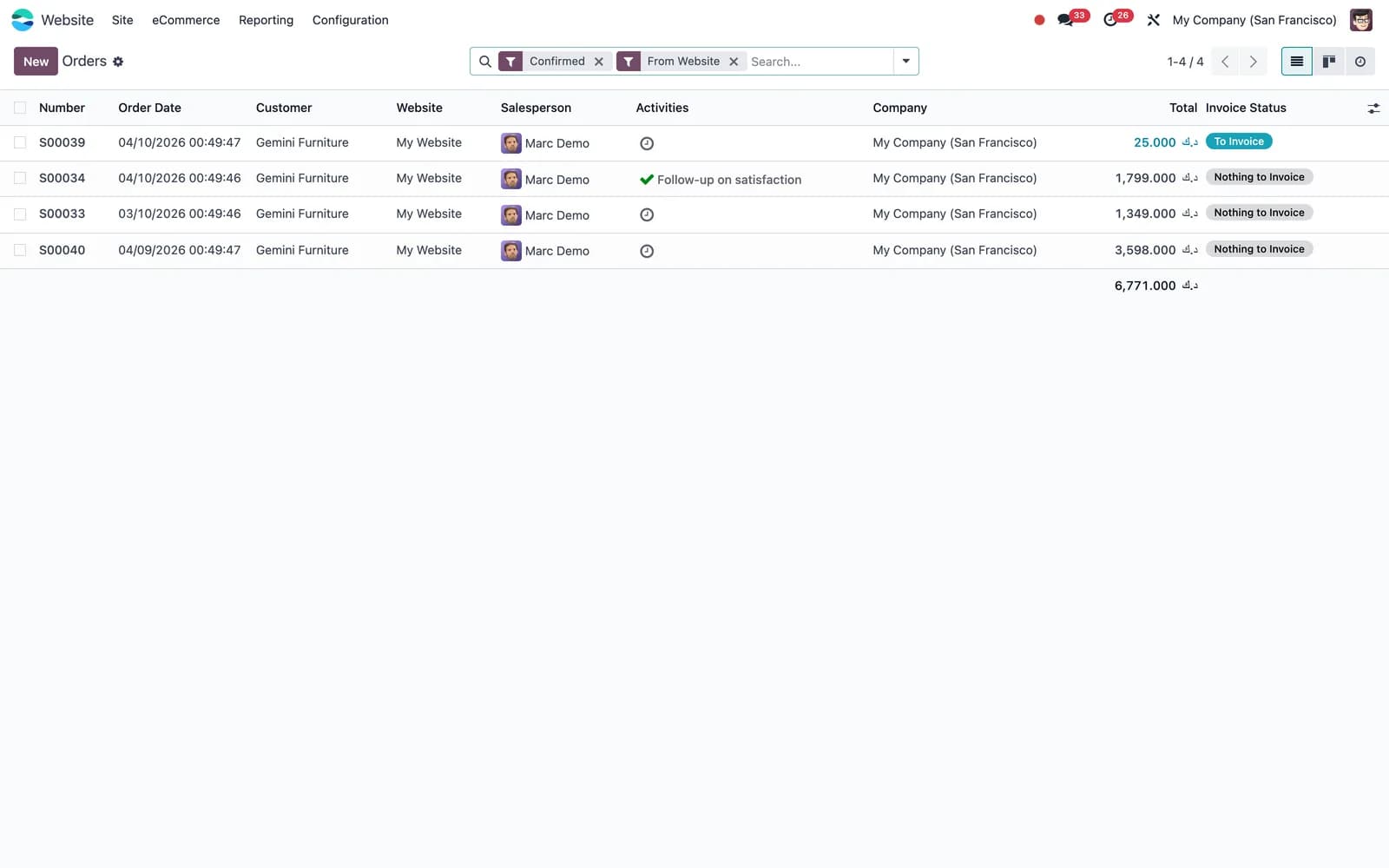This screenshot has height=868, width=1389.
Task: Open the user avatar menu
Action: click(1360, 20)
